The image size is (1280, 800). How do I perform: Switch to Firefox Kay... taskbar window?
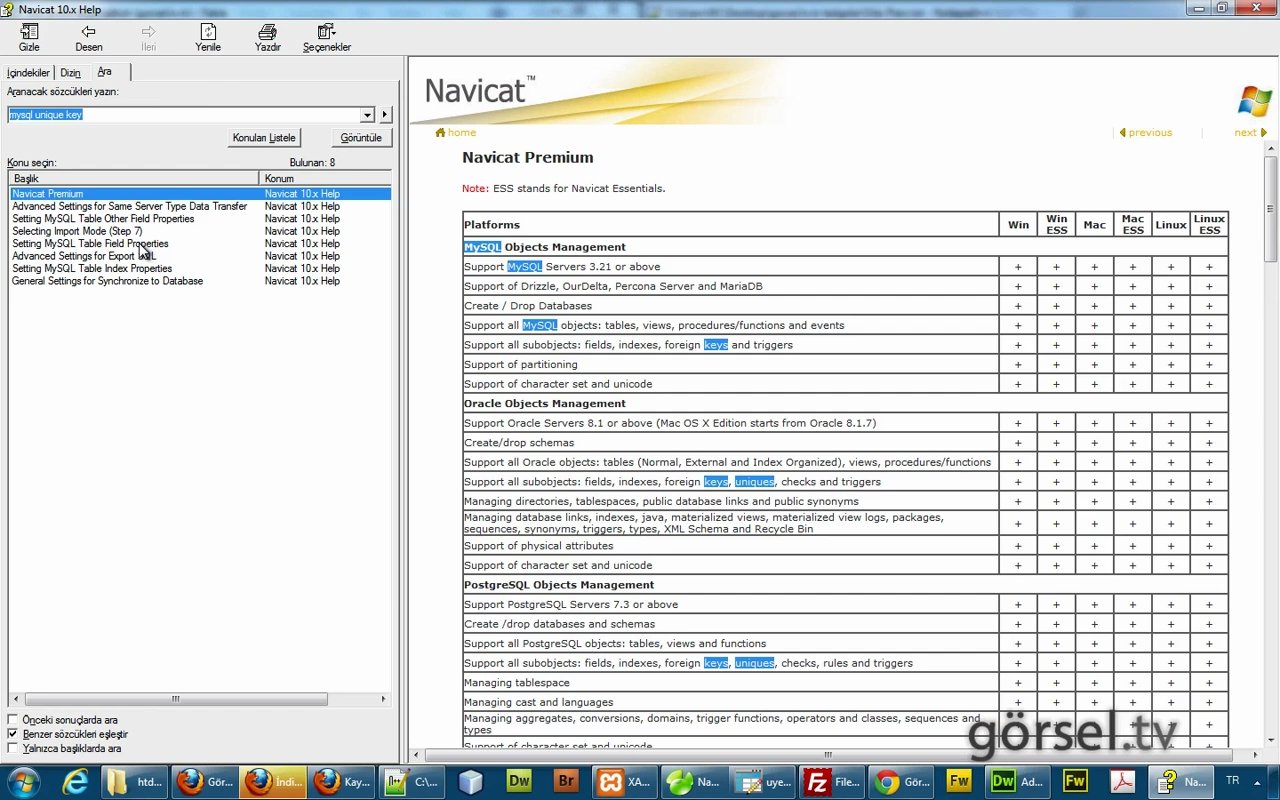click(x=341, y=781)
